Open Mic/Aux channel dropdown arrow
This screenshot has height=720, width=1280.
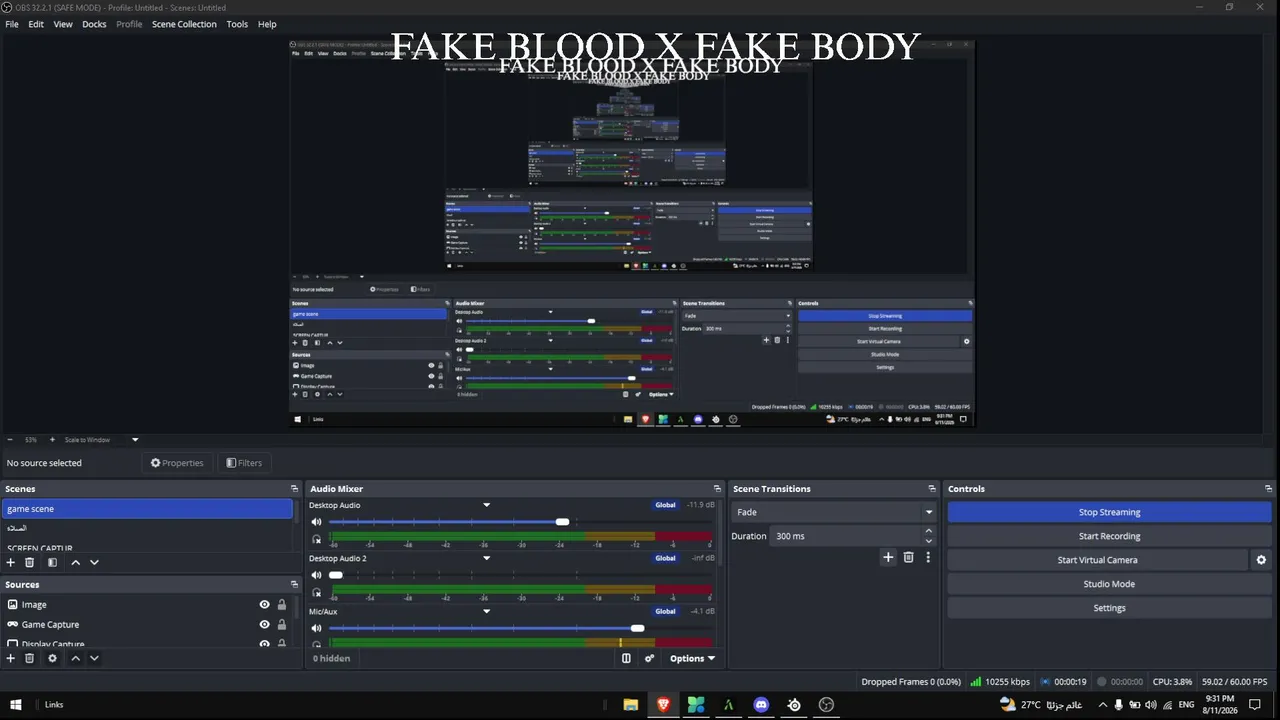point(487,611)
